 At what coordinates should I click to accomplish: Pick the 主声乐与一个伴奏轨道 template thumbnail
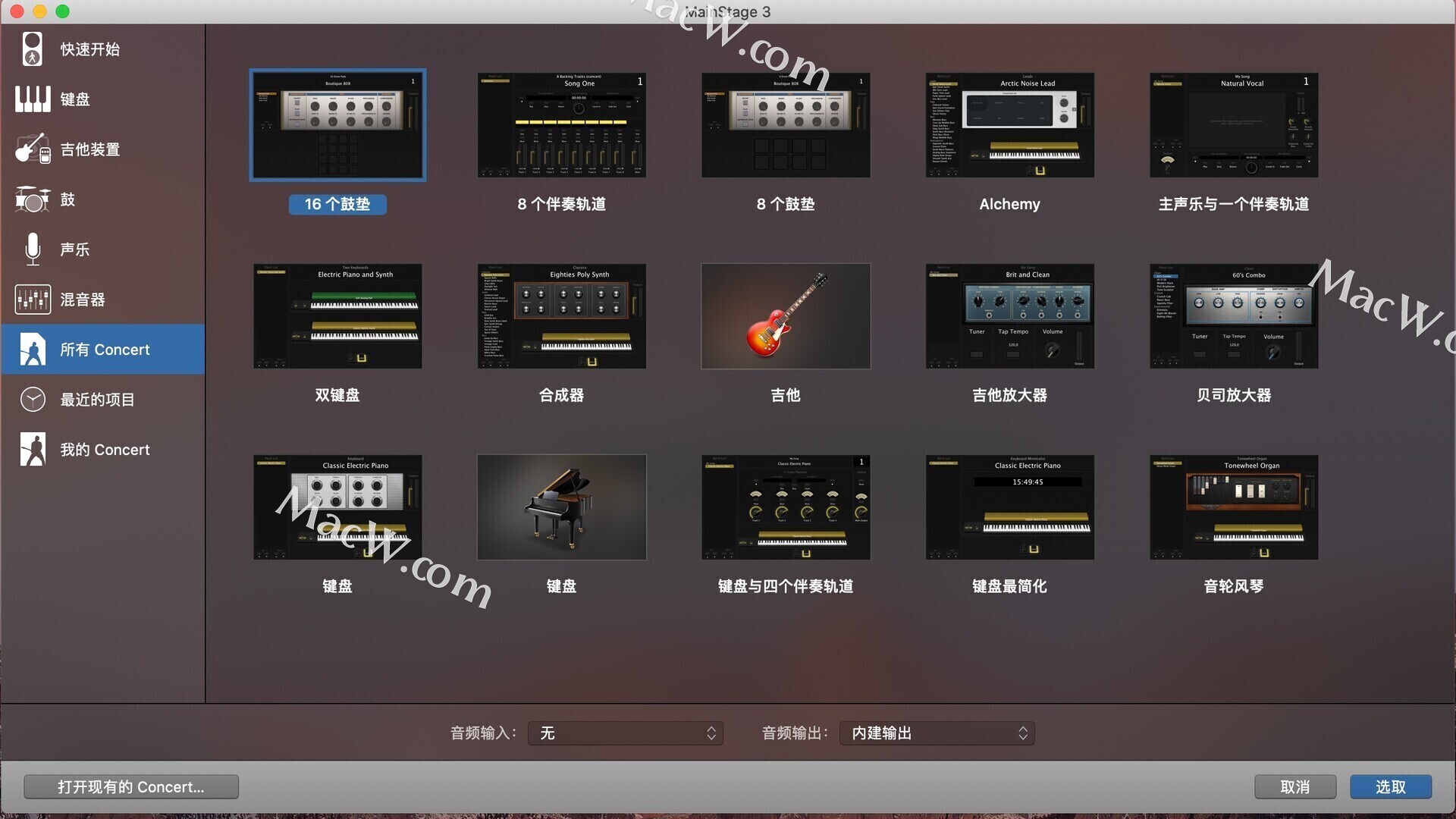(1234, 125)
